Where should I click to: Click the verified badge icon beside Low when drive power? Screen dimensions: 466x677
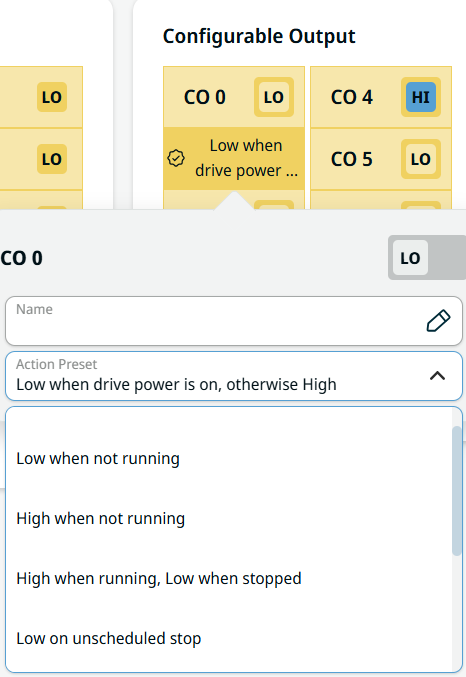pos(176,158)
